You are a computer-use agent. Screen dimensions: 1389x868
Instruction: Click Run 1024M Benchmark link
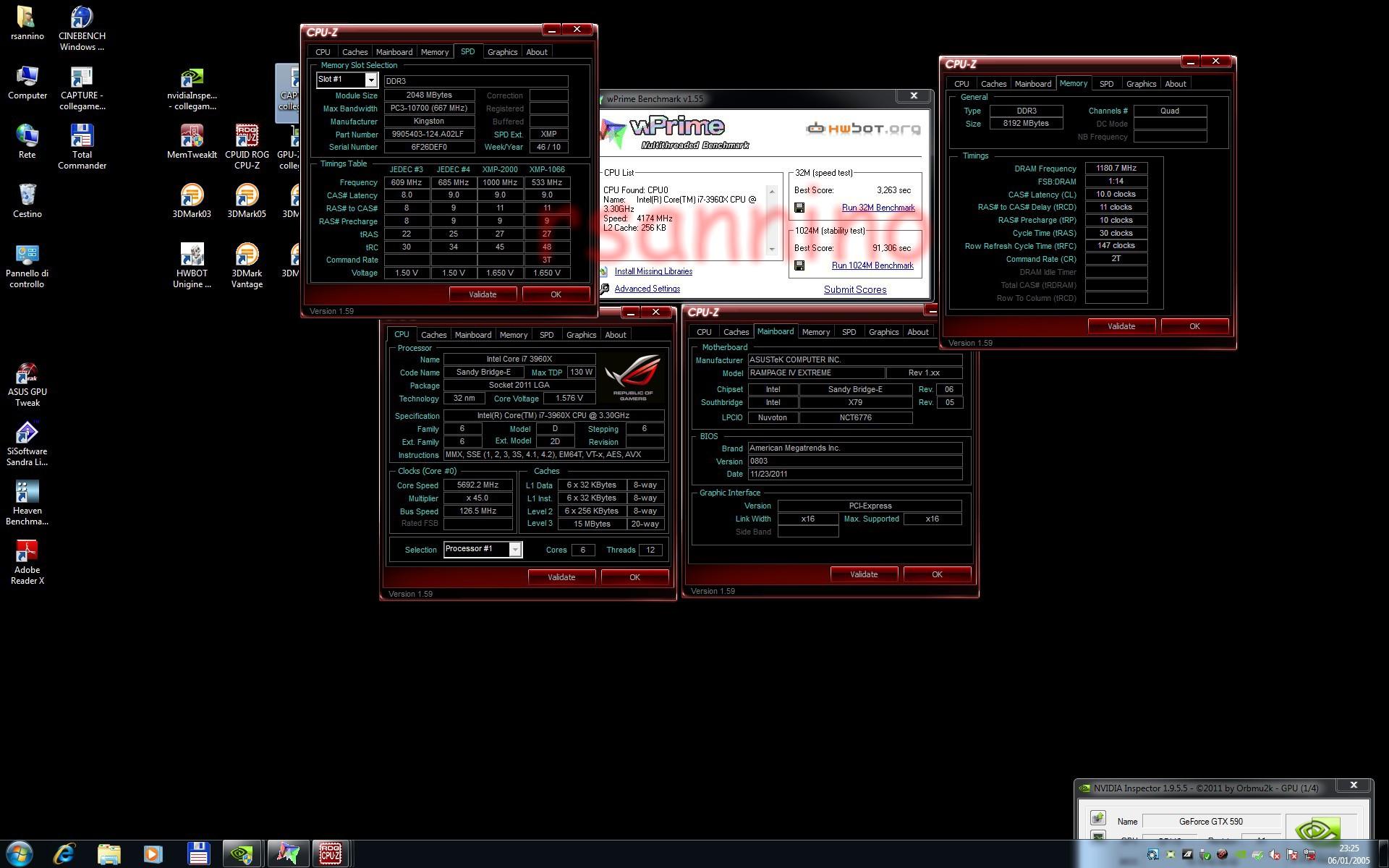point(872,265)
